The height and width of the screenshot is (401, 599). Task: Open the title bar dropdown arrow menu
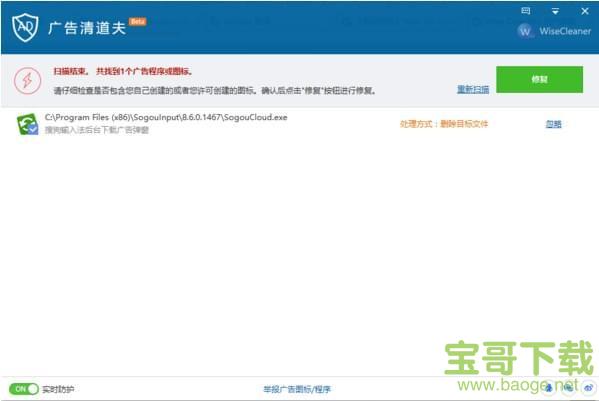coord(555,11)
